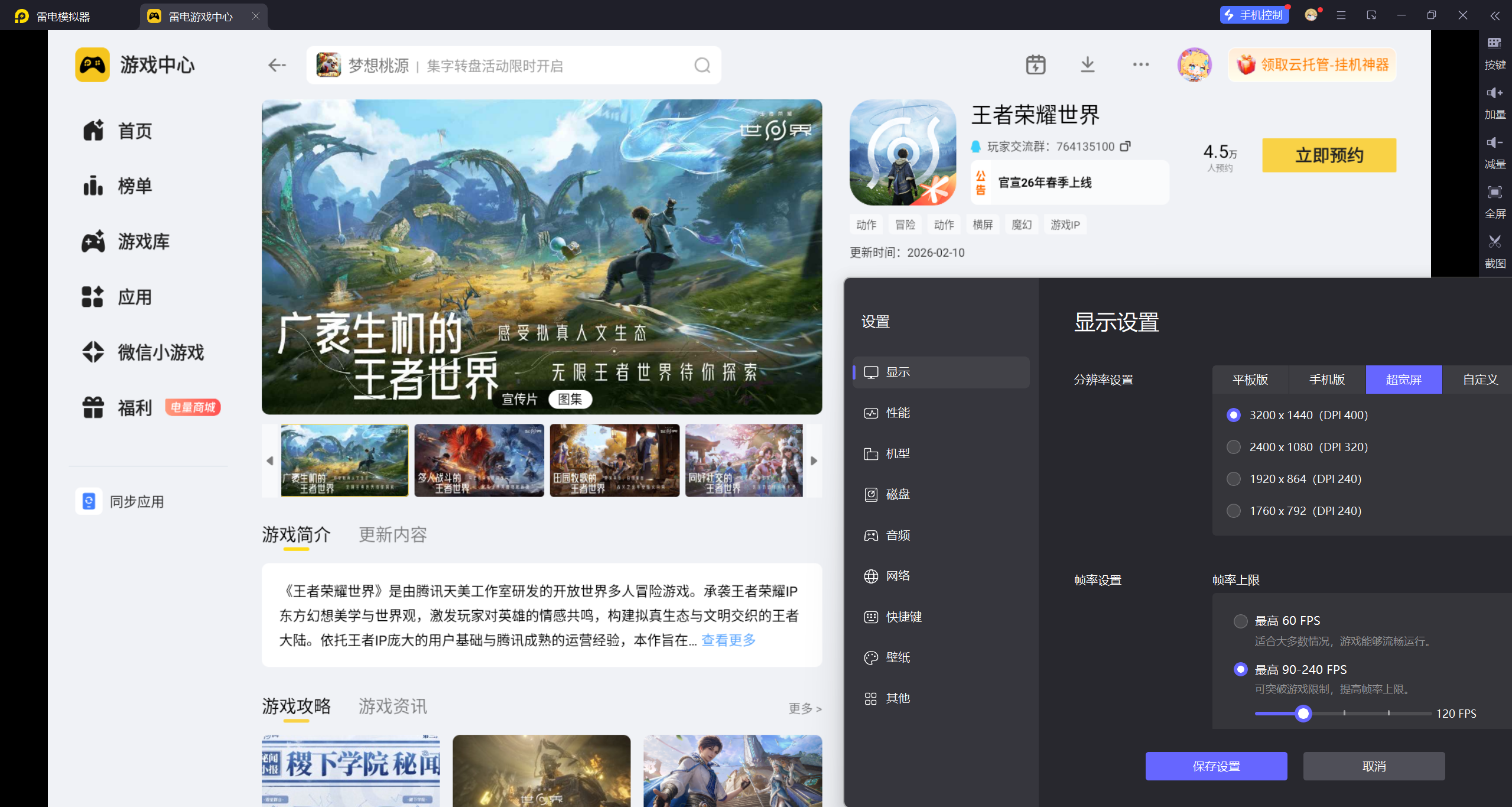Screen dimensions: 1512x807
Task: Copy the player group number icon
Action: 1125,146
